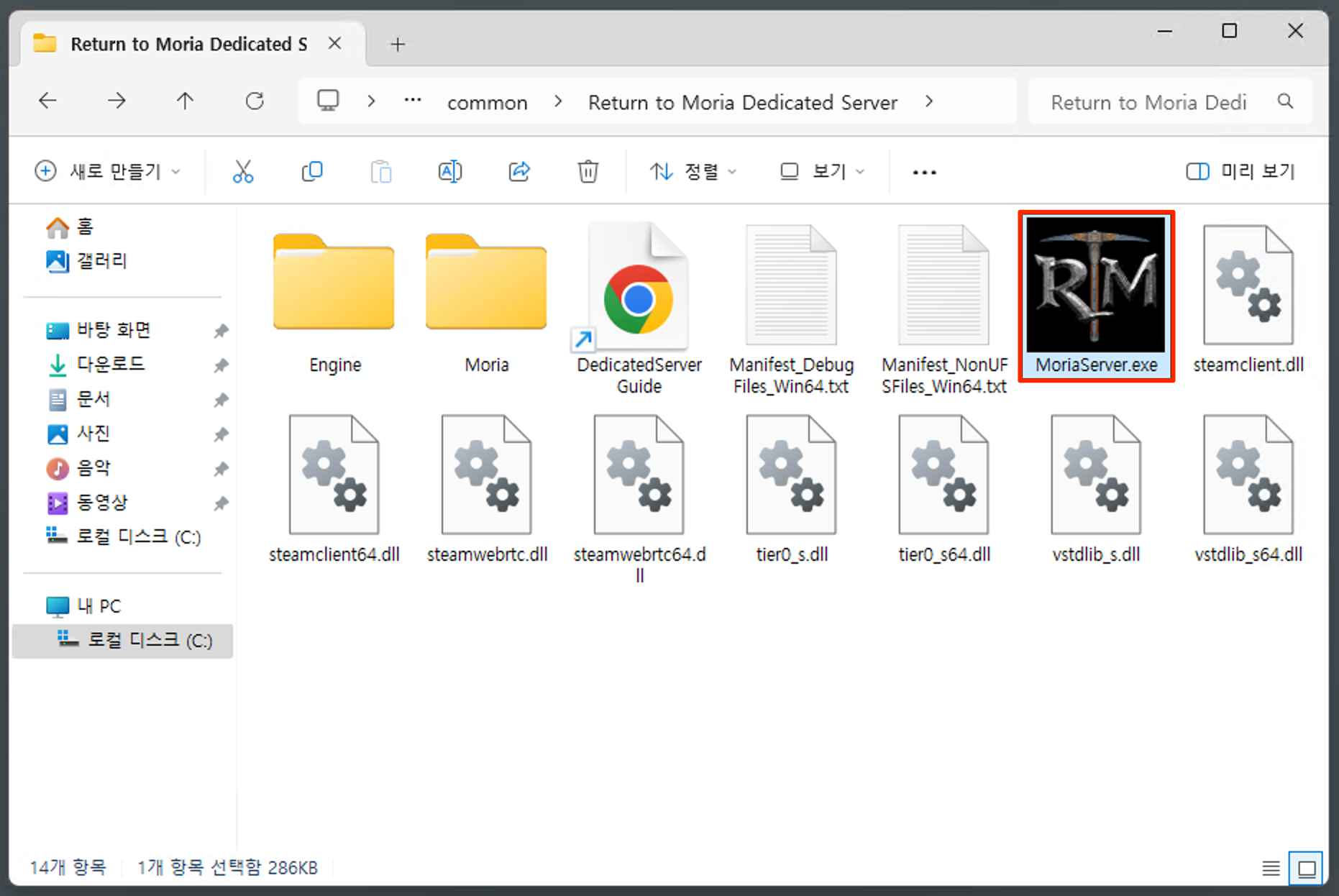This screenshot has height=896, width=1339.
Task: Click the PC monitor icon in address bar
Action: [x=328, y=101]
